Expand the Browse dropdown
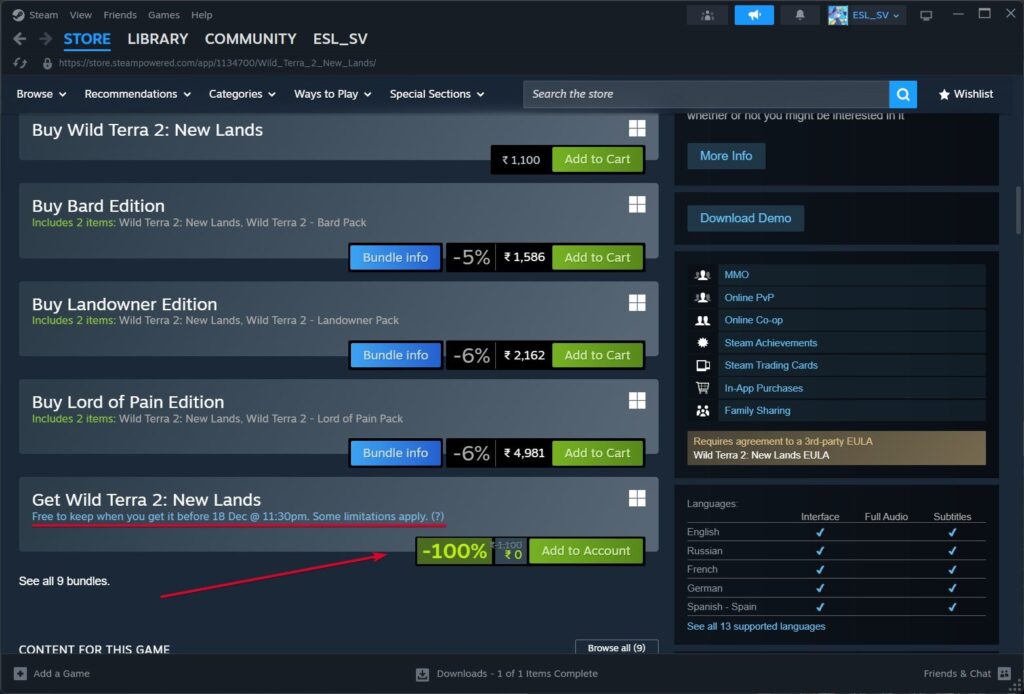Viewport: 1024px width, 694px height. pyautogui.click(x=41, y=94)
